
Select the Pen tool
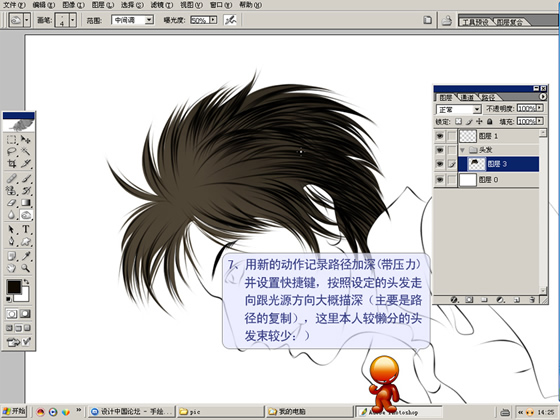click(12, 241)
